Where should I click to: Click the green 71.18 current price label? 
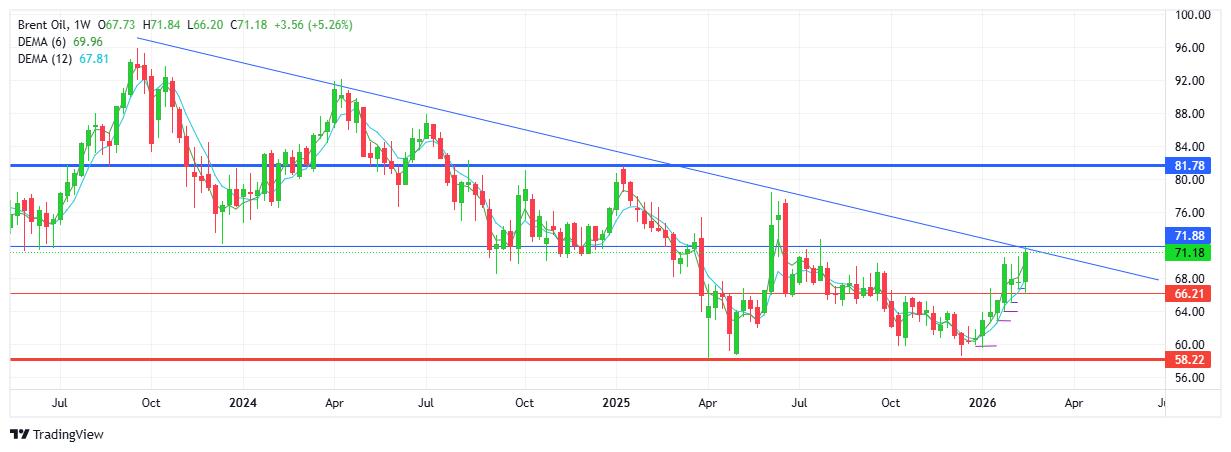pyautogui.click(x=1187, y=251)
